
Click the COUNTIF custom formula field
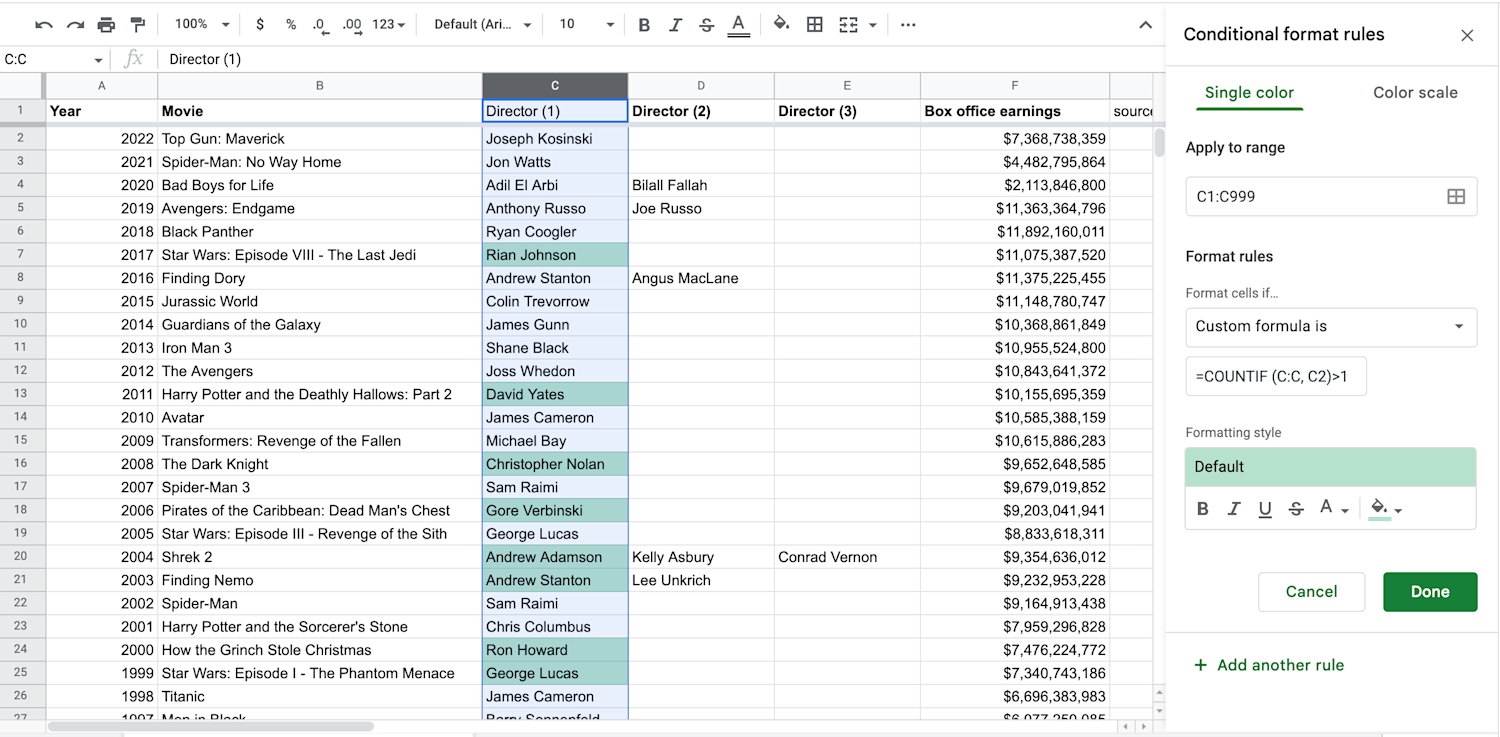click(1276, 377)
